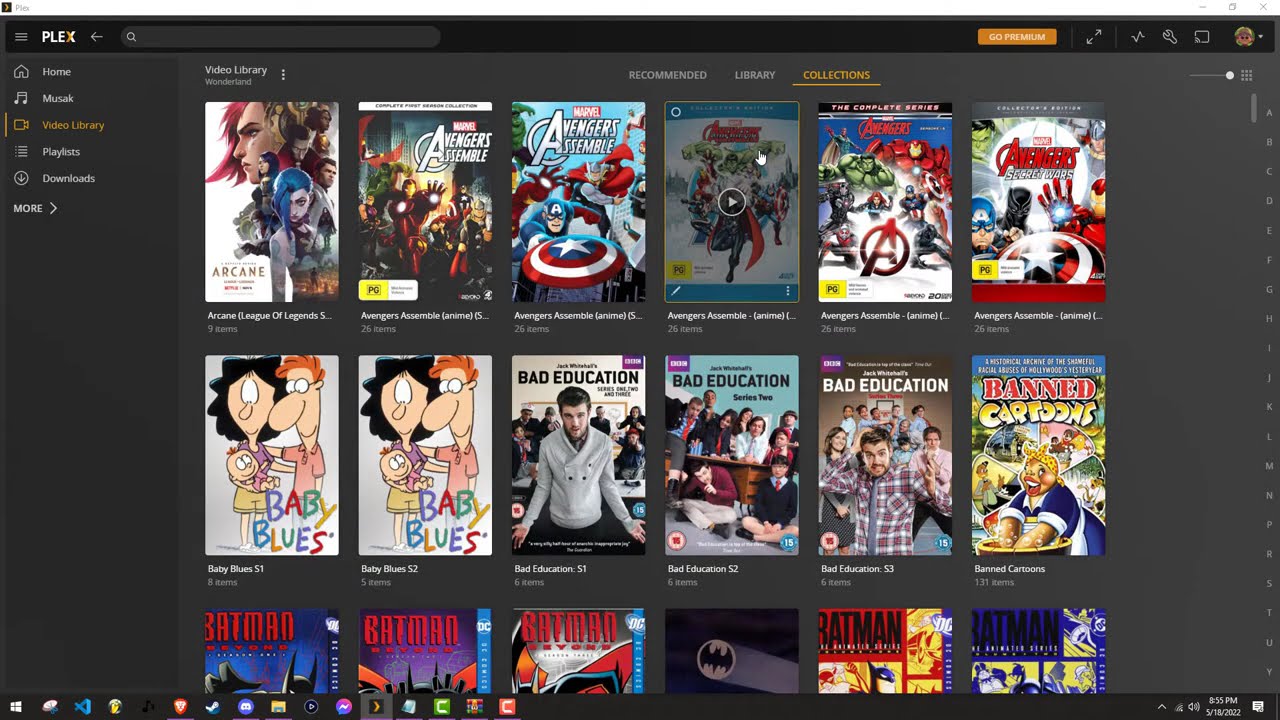
Task: Click the Banned Cartoons title text
Action: (1010, 569)
